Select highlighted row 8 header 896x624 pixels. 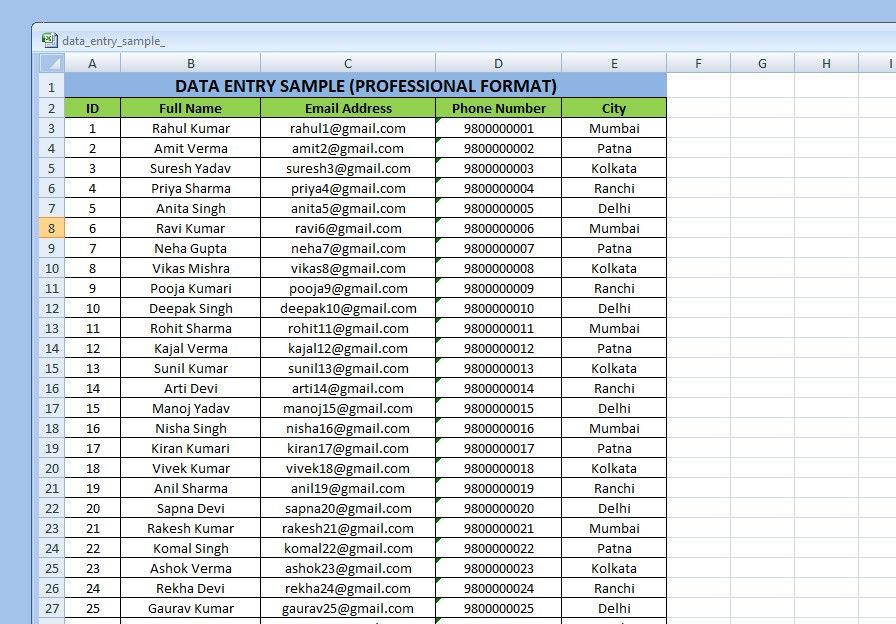click(52, 228)
